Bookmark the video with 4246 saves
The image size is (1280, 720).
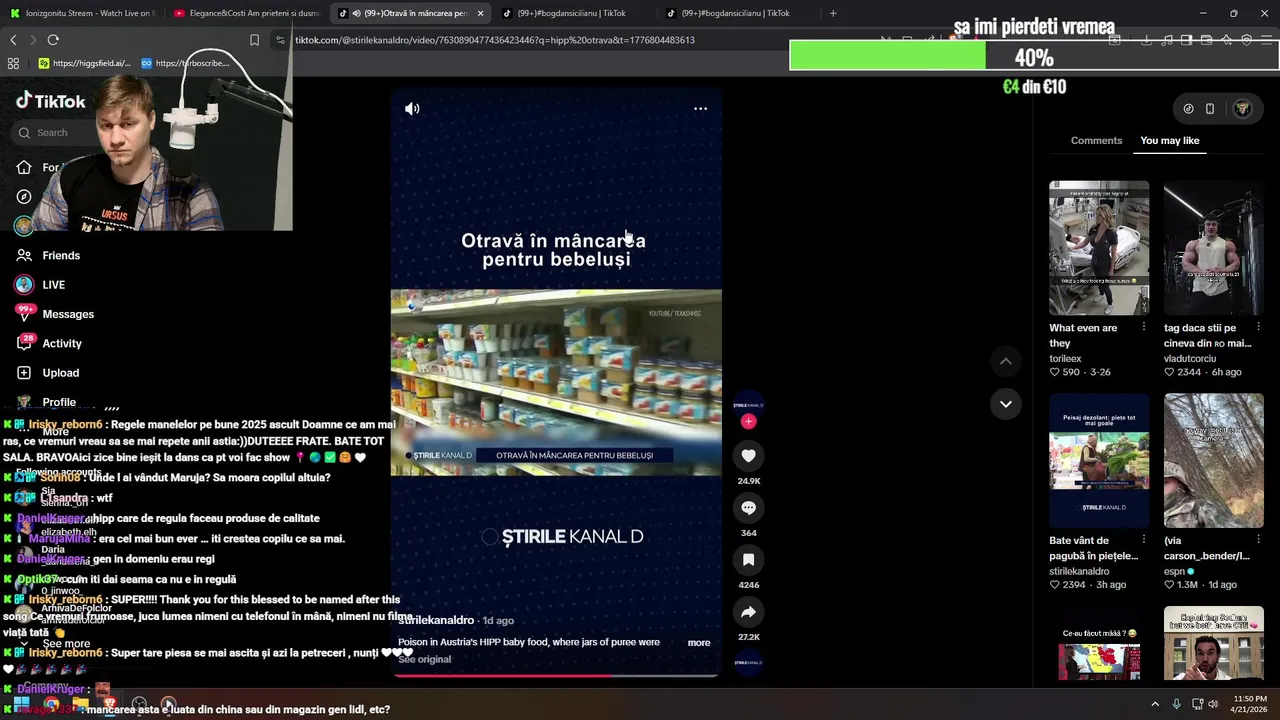click(748, 560)
